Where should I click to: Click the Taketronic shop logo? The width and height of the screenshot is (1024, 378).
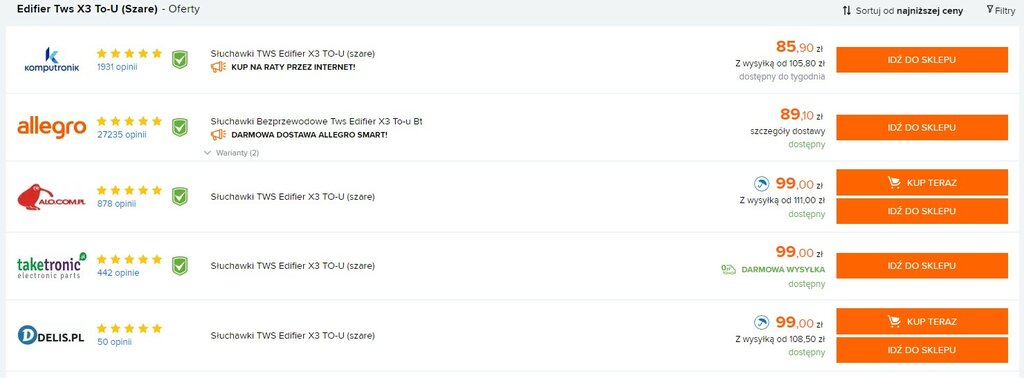[52, 266]
